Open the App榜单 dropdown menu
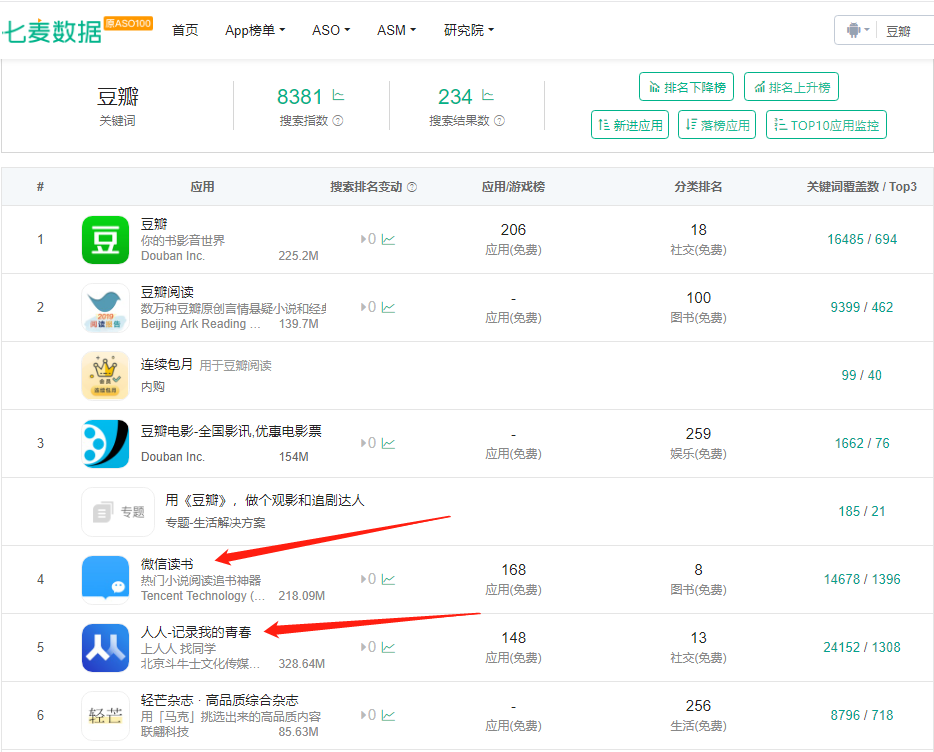Viewport: 934px width, 752px height. [x=255, y=30]
